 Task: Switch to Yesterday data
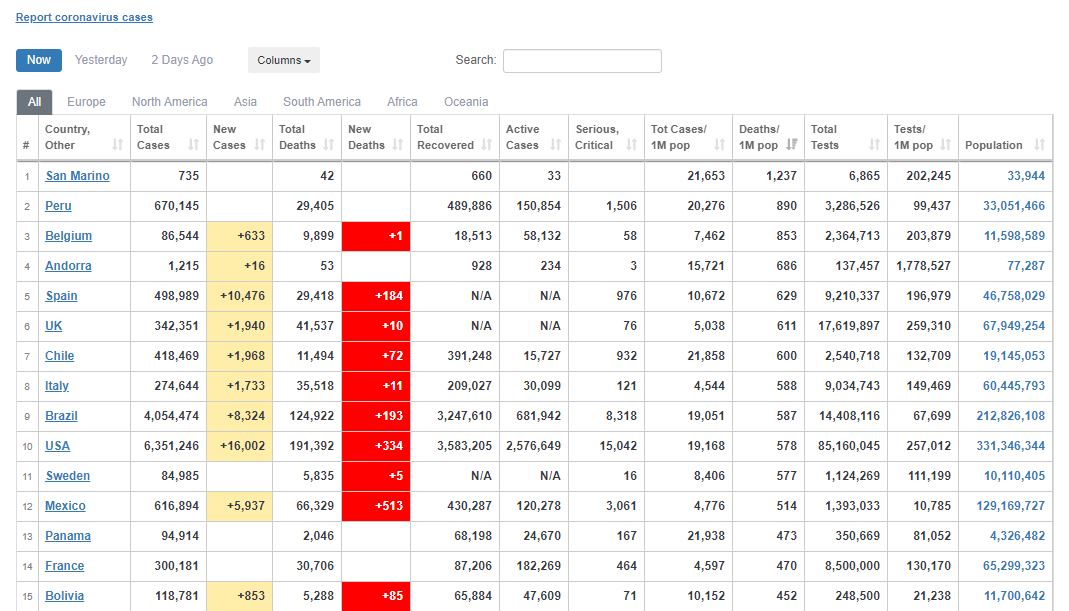pos(101,60)
